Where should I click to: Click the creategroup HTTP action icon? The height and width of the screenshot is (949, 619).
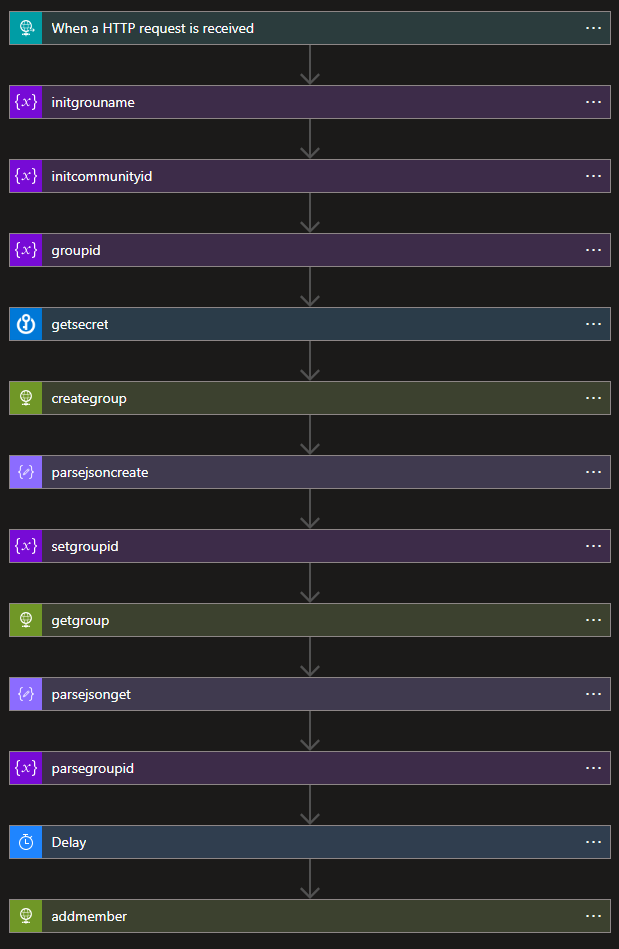27,398
